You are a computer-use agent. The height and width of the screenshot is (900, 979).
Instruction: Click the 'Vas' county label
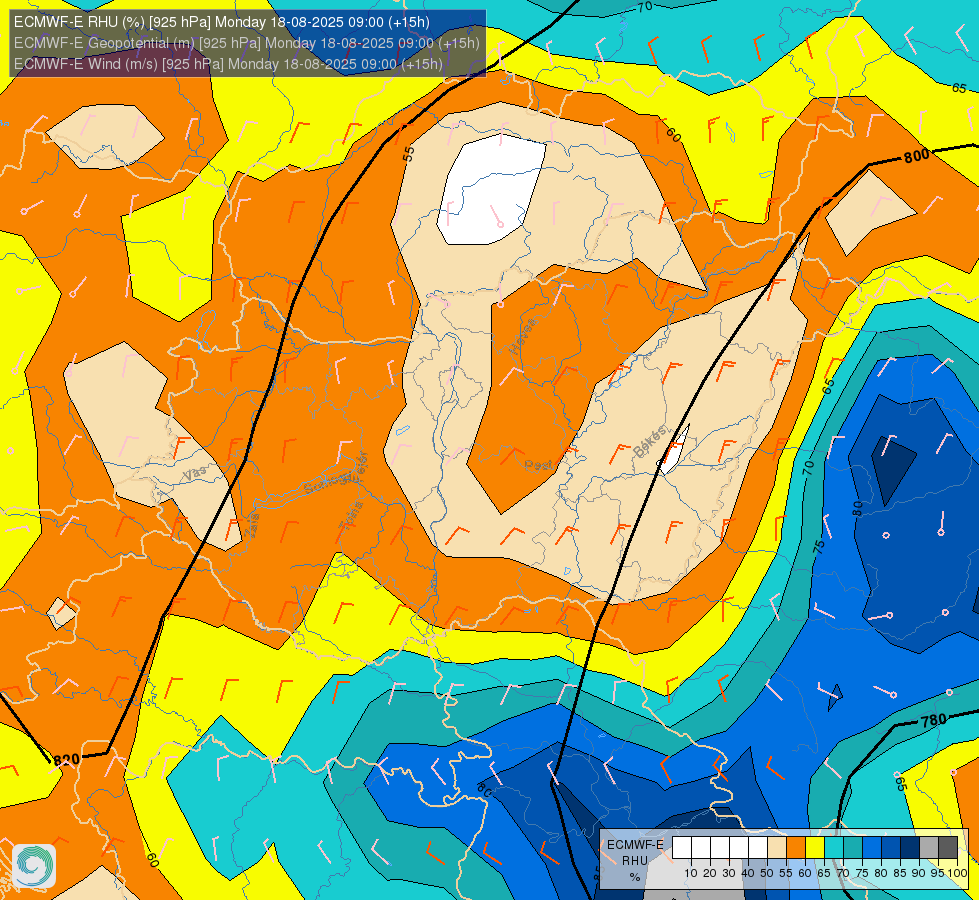[195, 474]
